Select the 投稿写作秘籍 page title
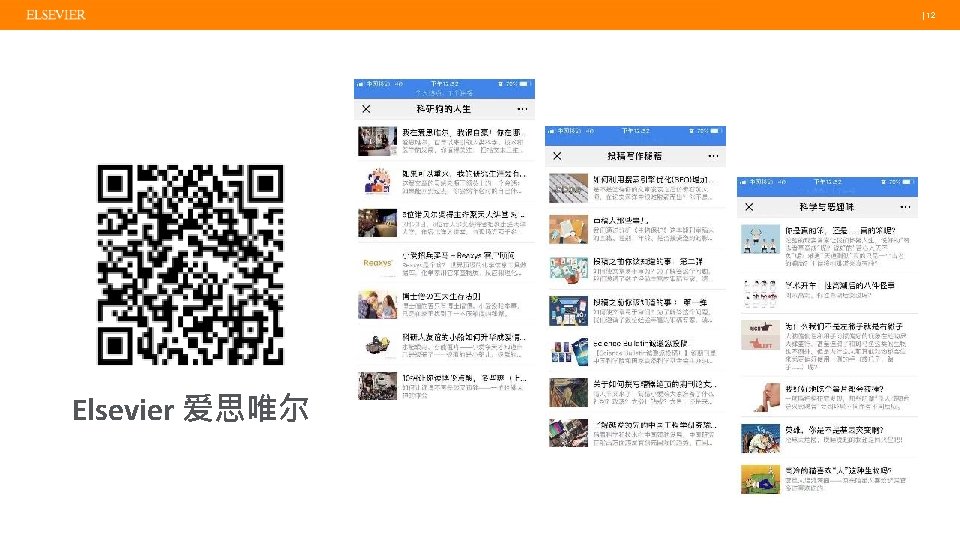This screenshot has width=960, height=540. click(x=634, y=156)
